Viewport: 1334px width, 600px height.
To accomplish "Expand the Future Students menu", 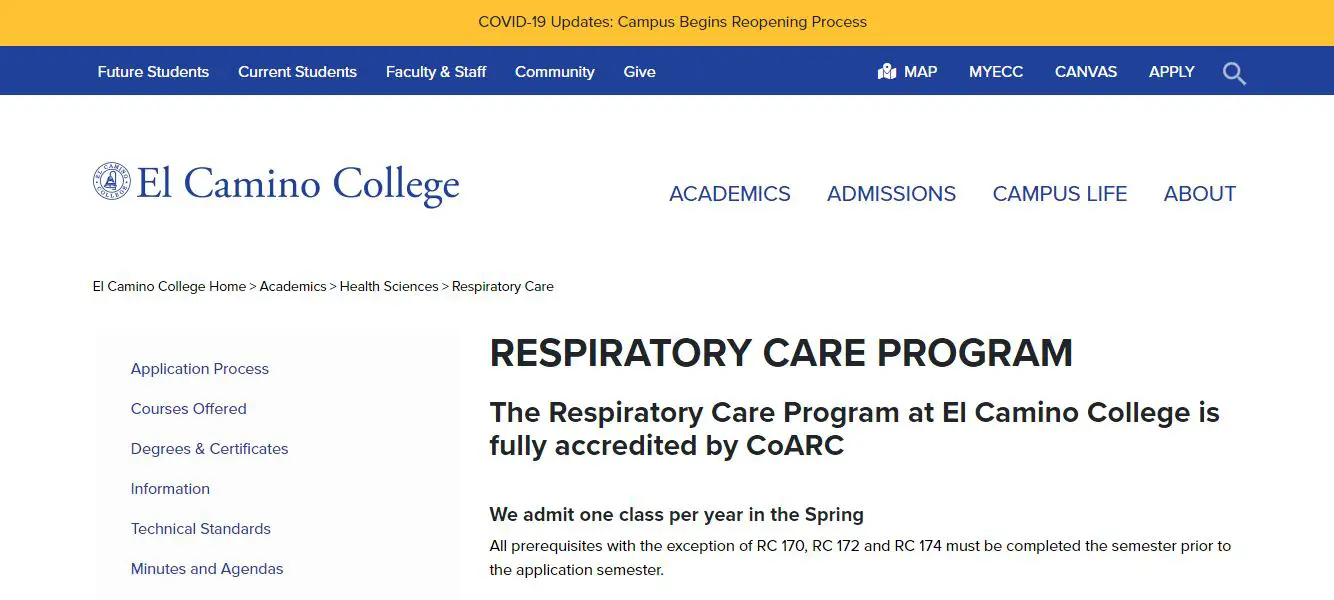I will tap(152, 71).
